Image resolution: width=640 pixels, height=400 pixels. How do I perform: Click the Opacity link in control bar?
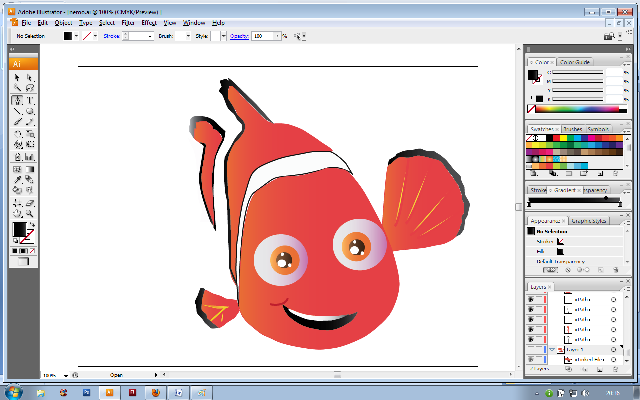point(239,36)
